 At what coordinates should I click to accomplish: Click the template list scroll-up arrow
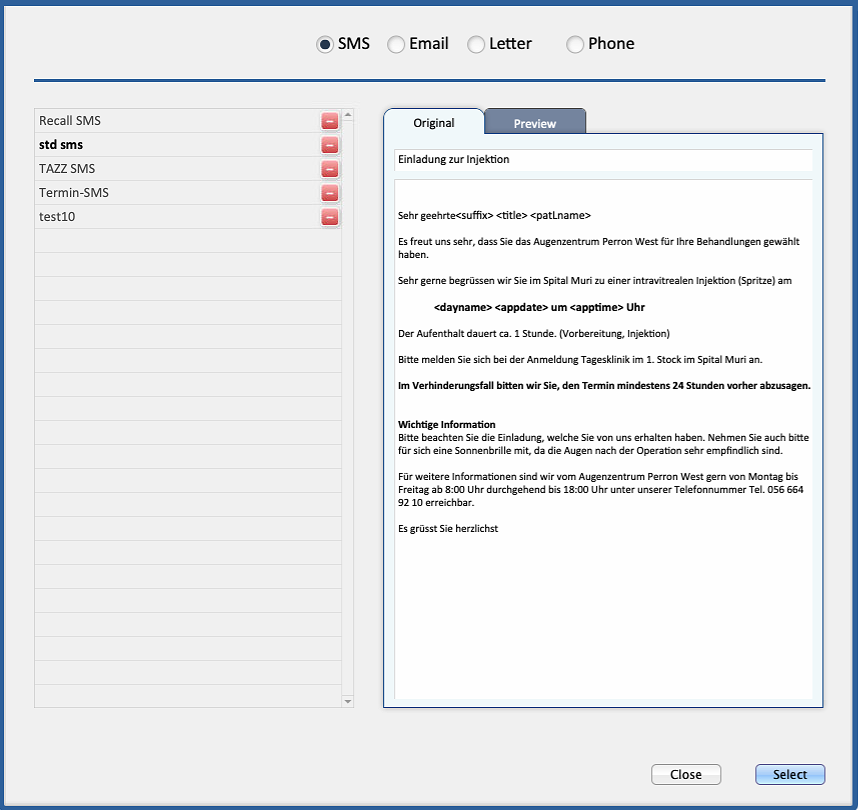(347, 115)
